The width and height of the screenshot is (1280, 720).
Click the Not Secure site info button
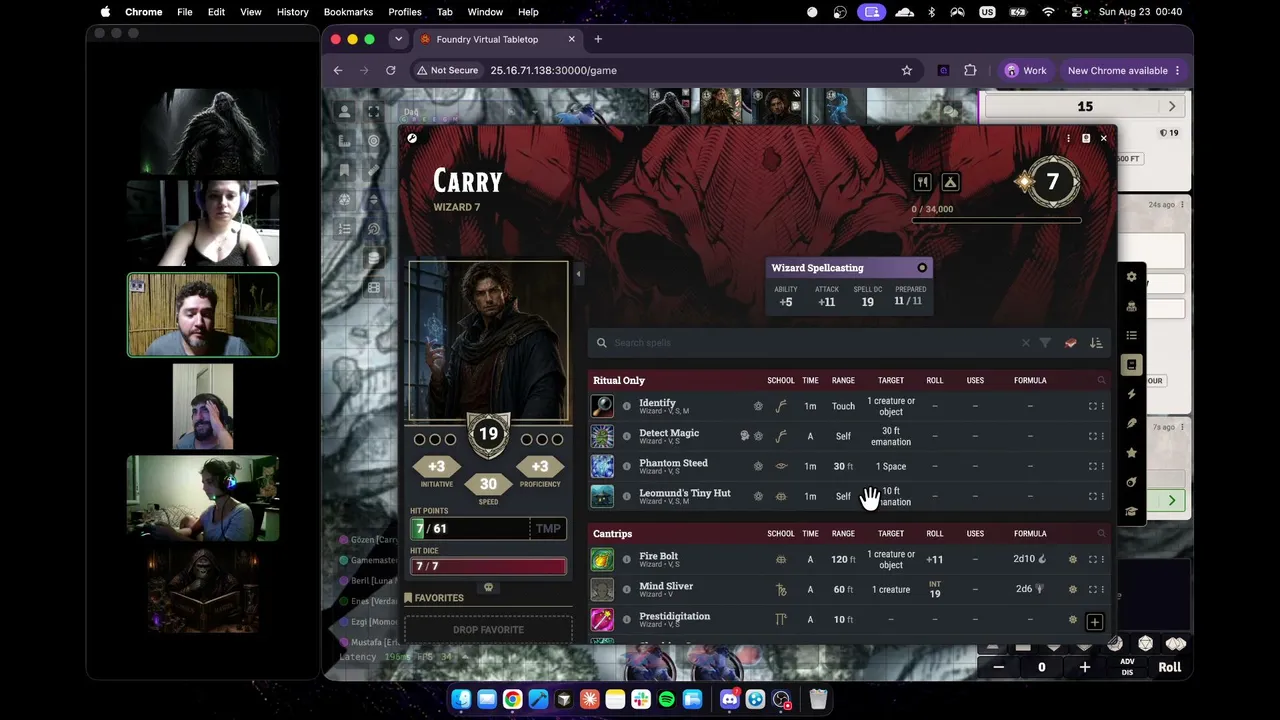(x=447, y=70)
